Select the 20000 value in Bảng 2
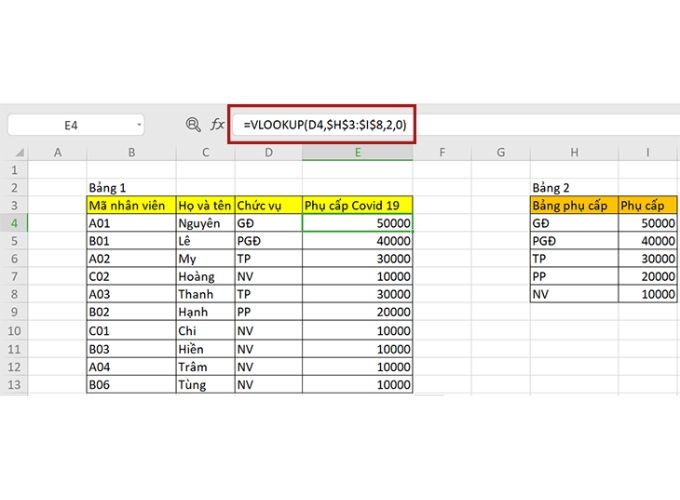680x500 pixels. point(647,277)
